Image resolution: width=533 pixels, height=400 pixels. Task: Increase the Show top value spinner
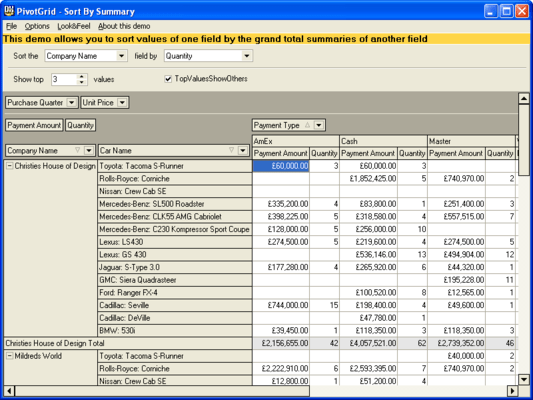point(82,77)
